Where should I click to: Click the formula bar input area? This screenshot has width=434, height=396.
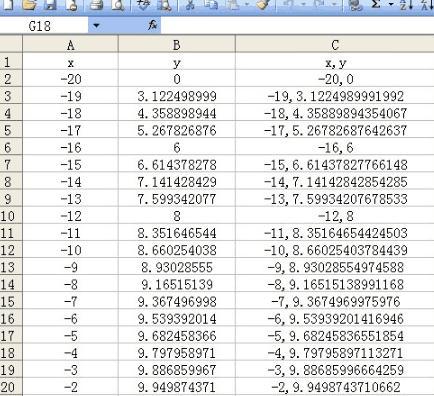(x=297, y=26)
